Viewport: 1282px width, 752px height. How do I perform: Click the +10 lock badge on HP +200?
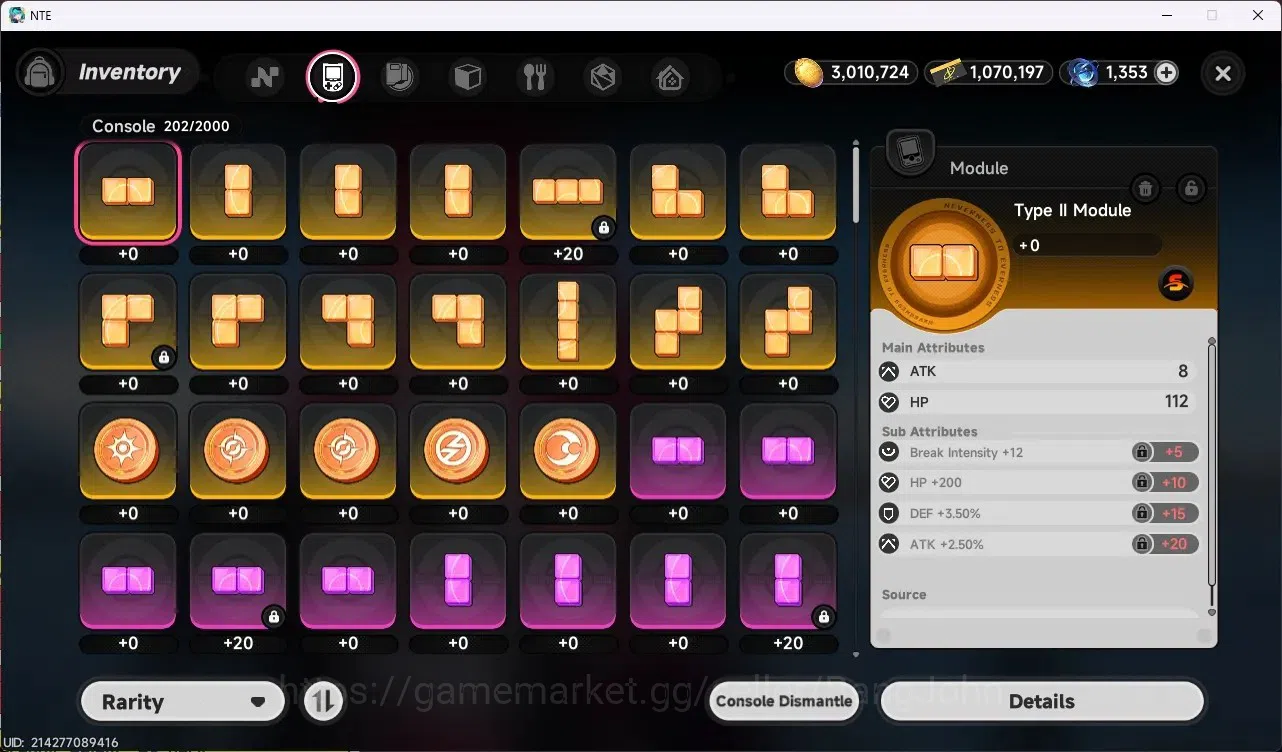(1165, 483)
